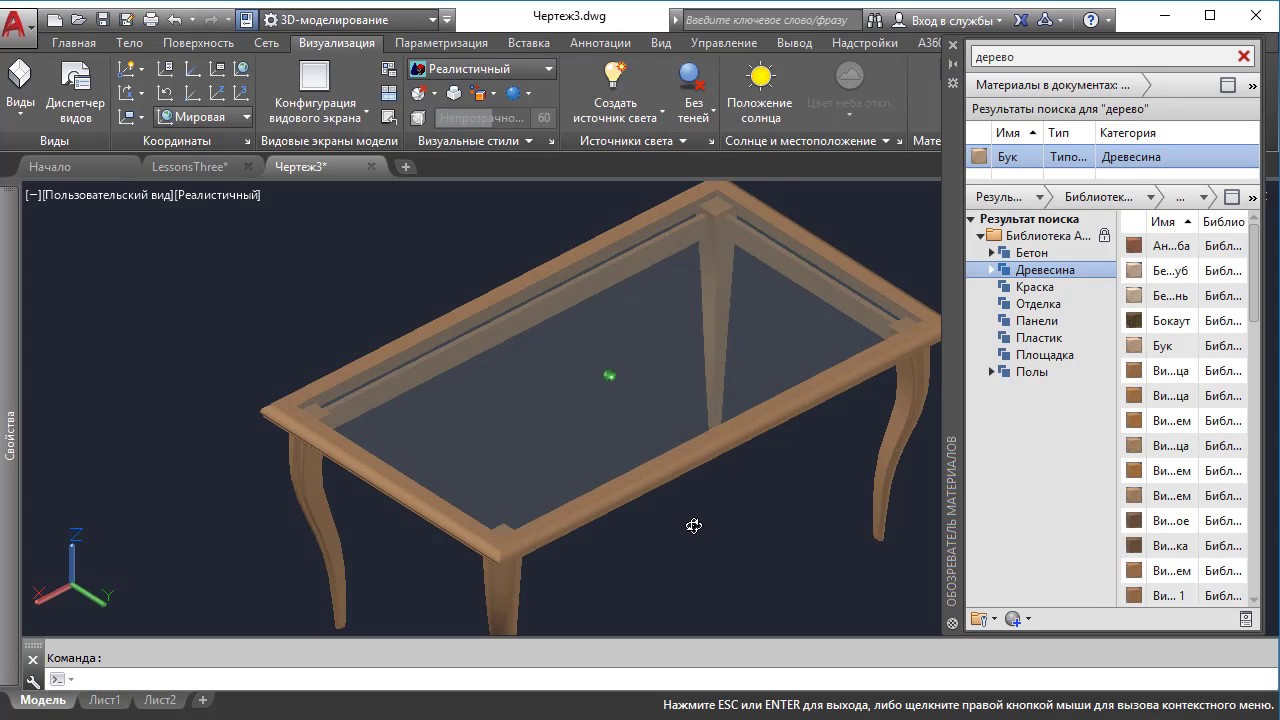Viewport: 1280px width, 720px height.
Task: Save the drawing with the diskette icon
Action: (x=102, y=20)
